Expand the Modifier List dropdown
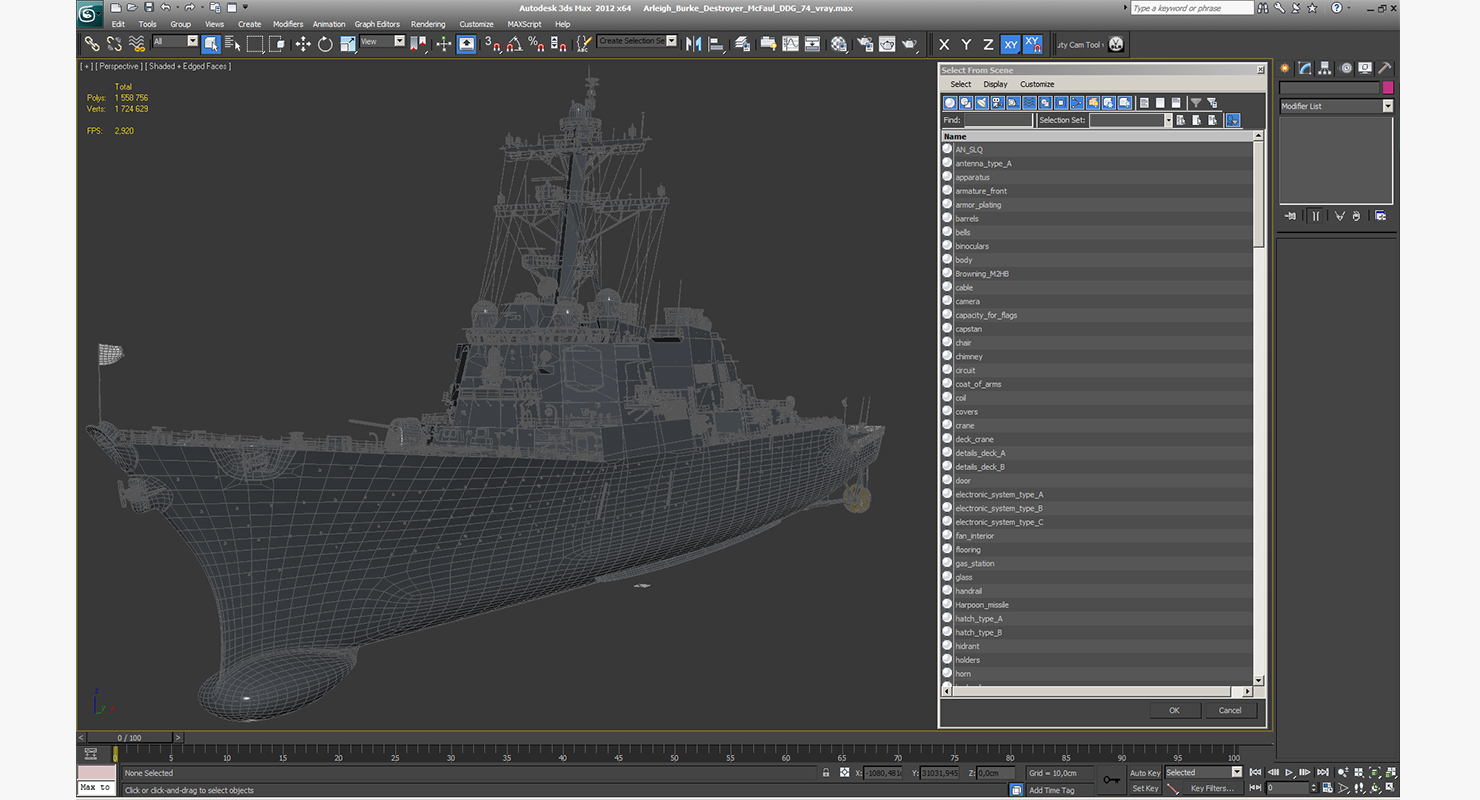1480x800 pixels. 1336,106
